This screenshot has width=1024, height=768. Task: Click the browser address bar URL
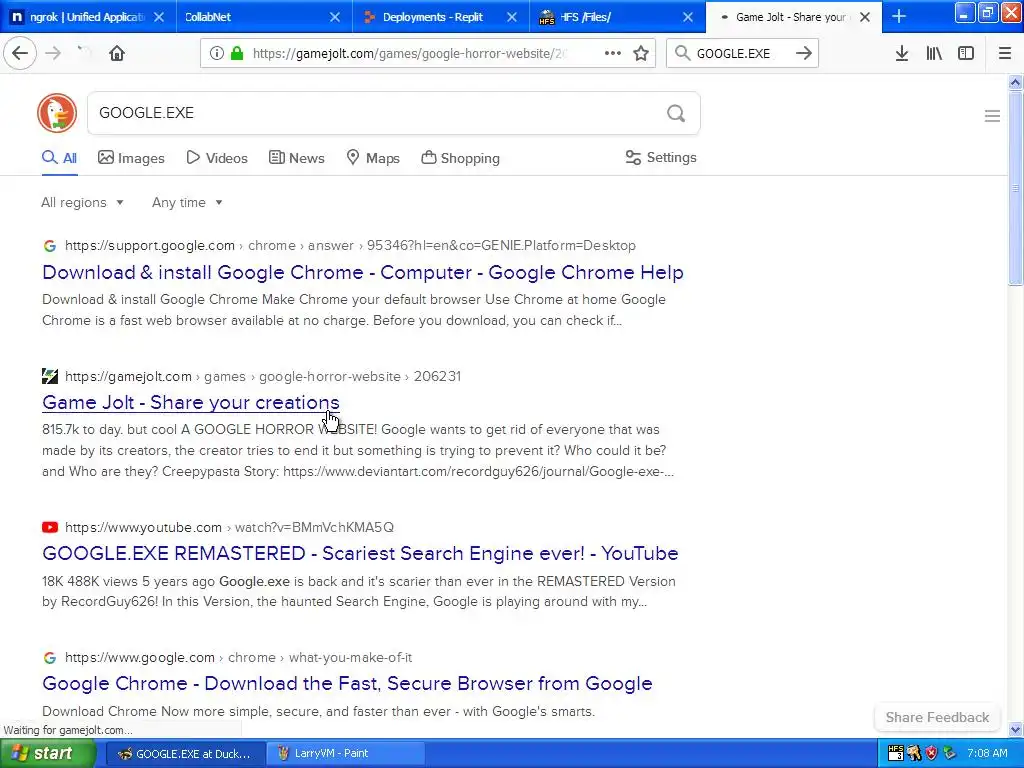(409, 53)
